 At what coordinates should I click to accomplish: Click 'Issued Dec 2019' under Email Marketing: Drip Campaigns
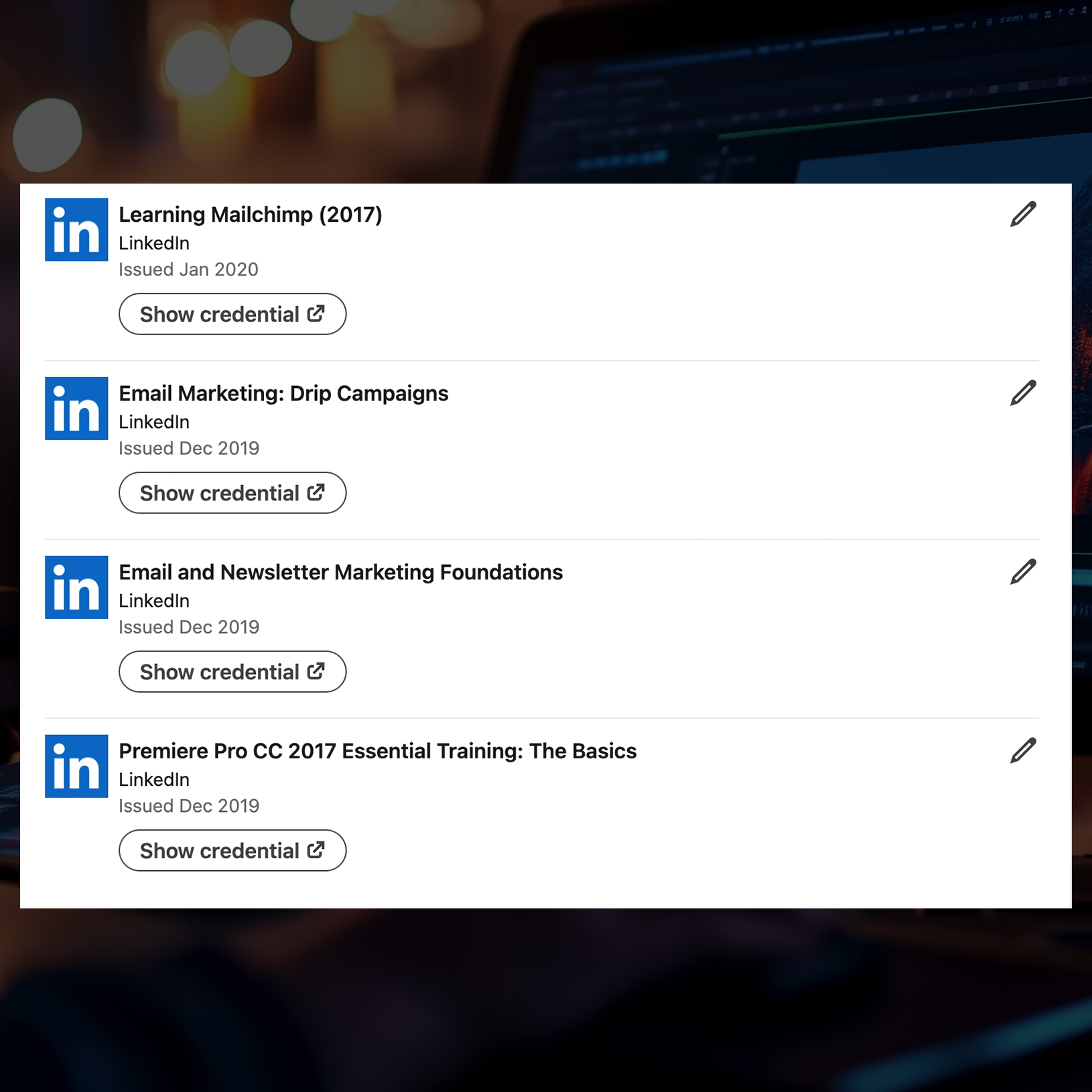[x=189, y=448]
